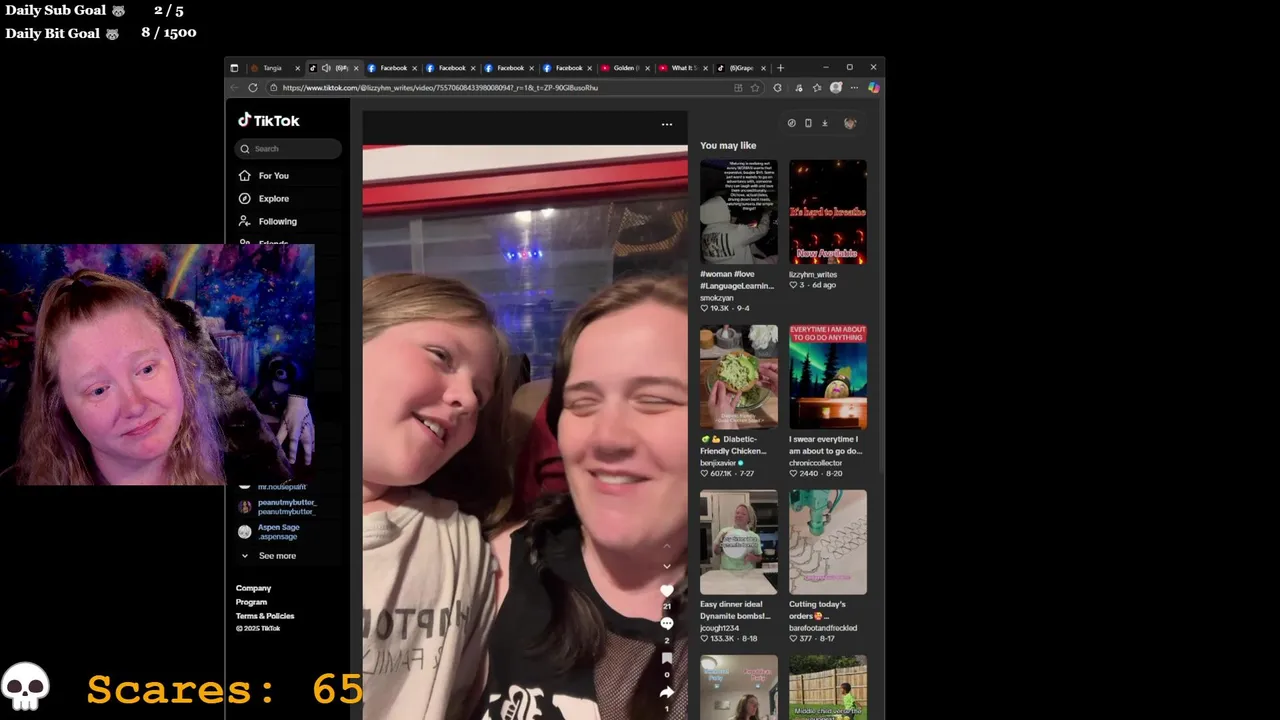Click the tiktok.com address bar URL
Viewport: 1280px width, 720px height.
click(440, 88)
